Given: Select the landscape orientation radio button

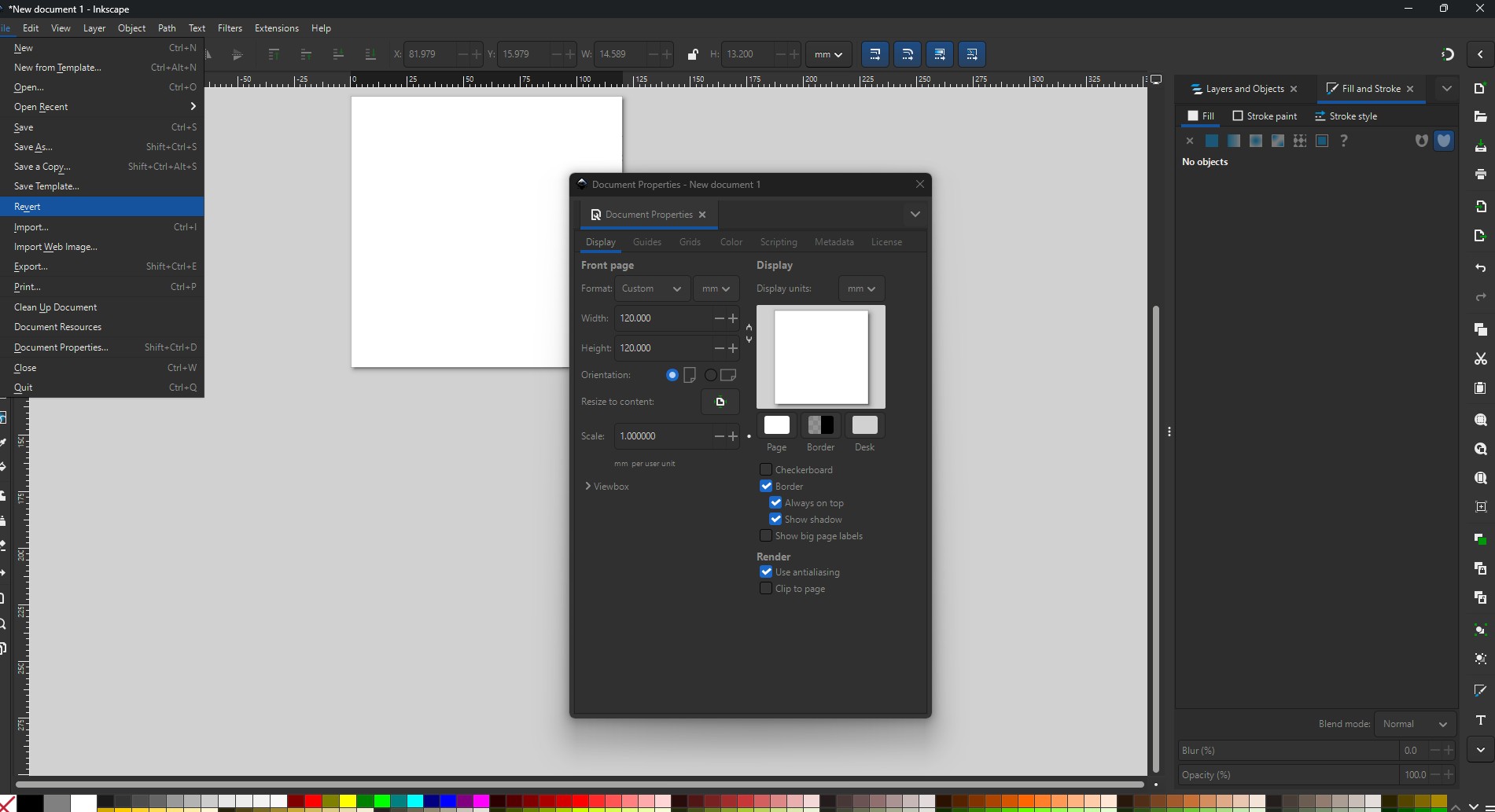Looking at the screenshot, I should point(711,375).
